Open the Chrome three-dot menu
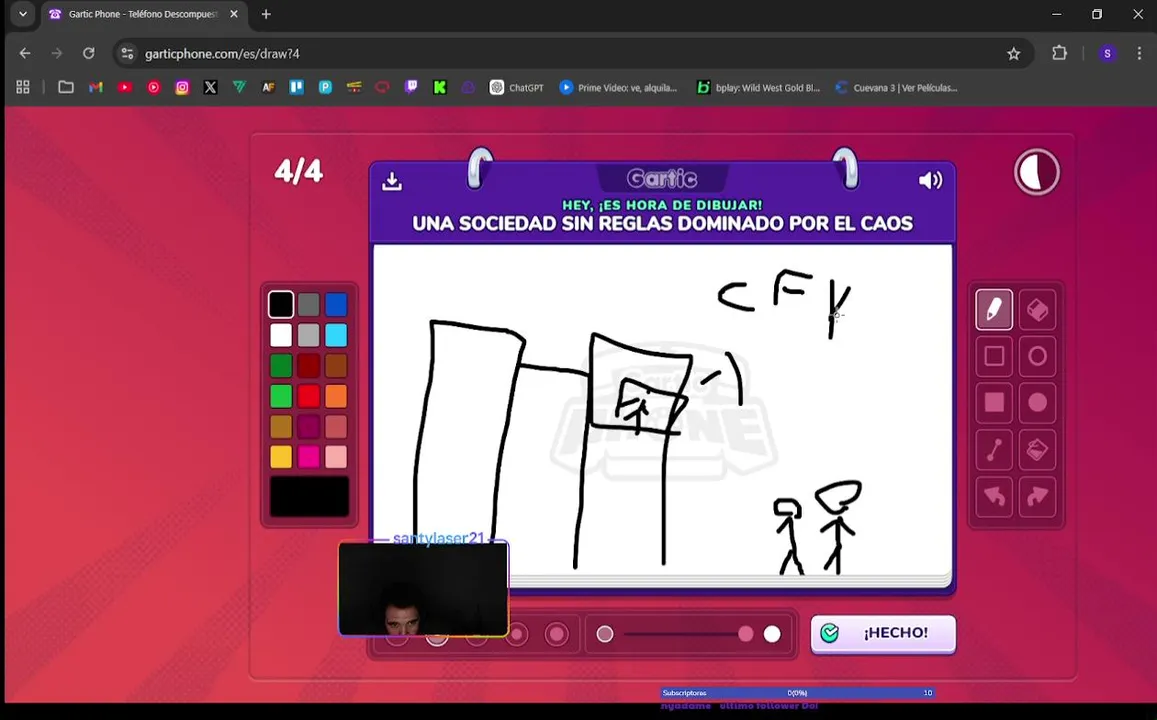 (1139, 54)
